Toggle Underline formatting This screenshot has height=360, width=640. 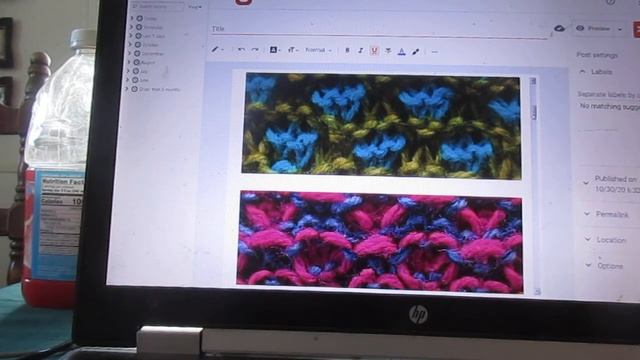(374, 51)
